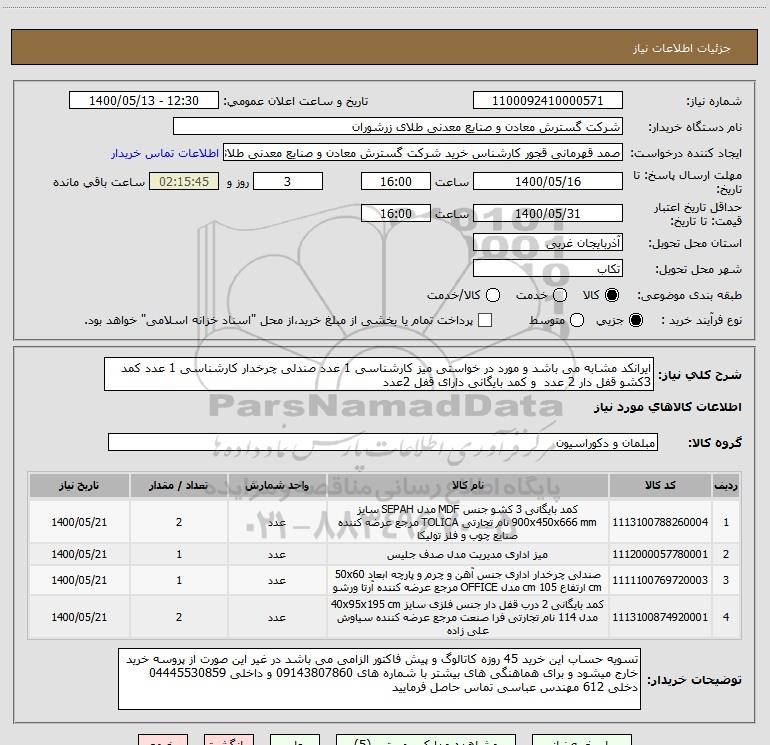Click product code 1113100788260004
The width and height of the screenshot is (770, 745).
pos(660,523)
